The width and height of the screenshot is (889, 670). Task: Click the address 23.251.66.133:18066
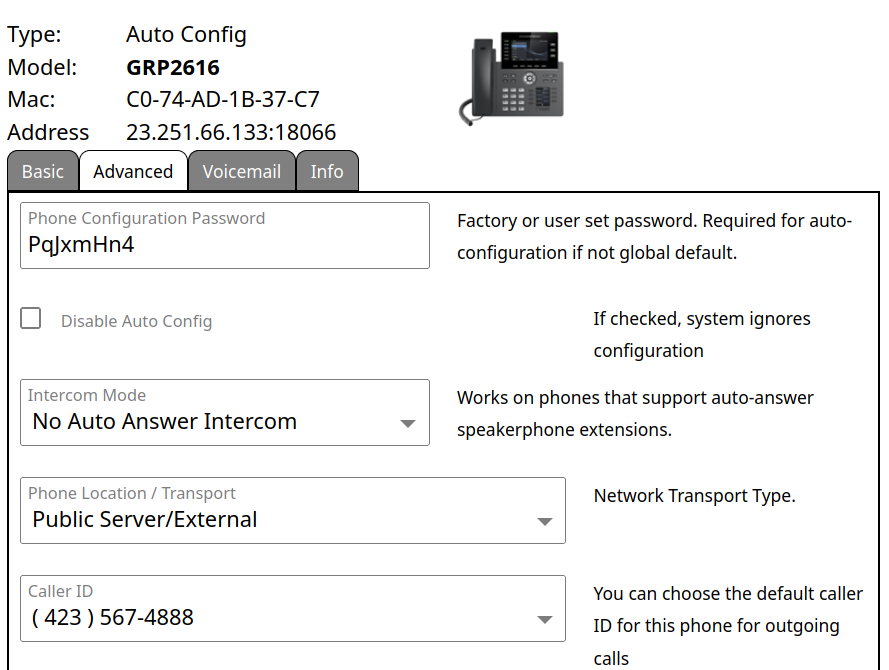[231, 132]
